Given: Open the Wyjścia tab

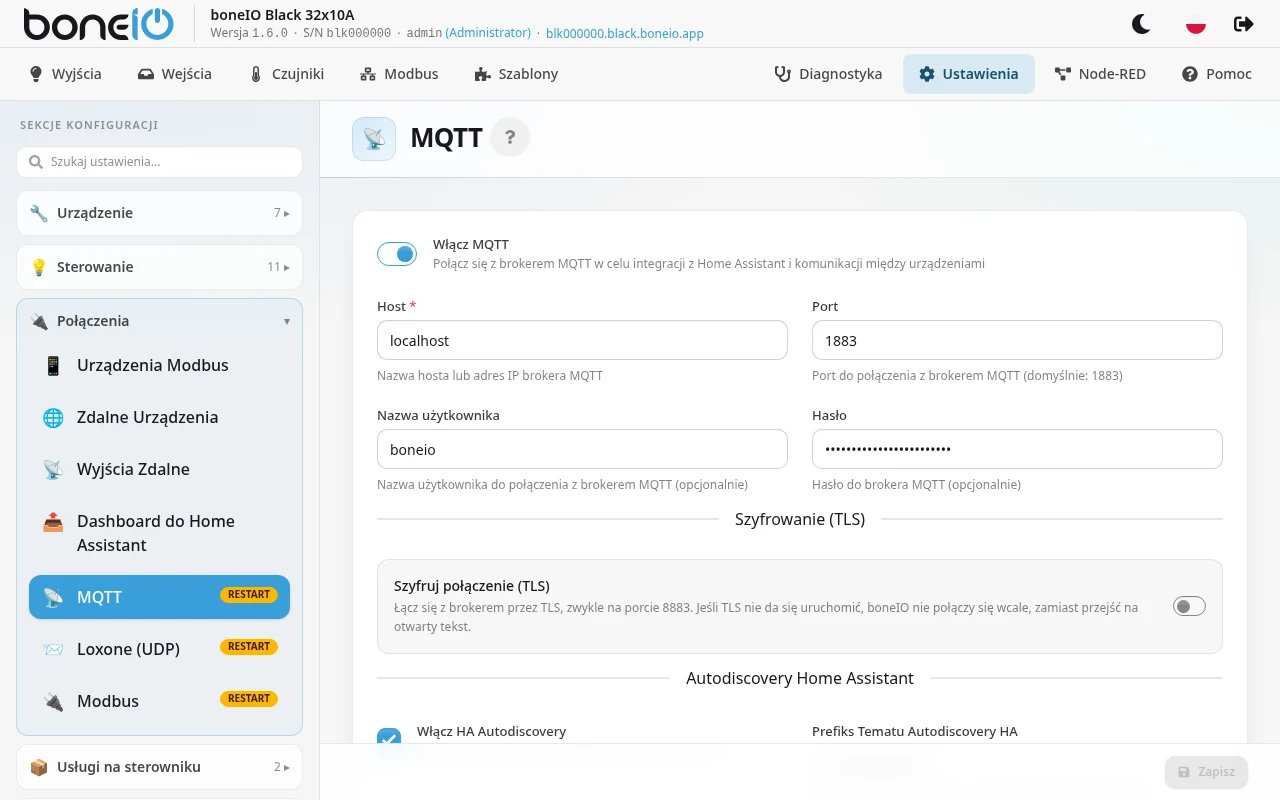Looking at the screenshot, I should pos(65,74).
